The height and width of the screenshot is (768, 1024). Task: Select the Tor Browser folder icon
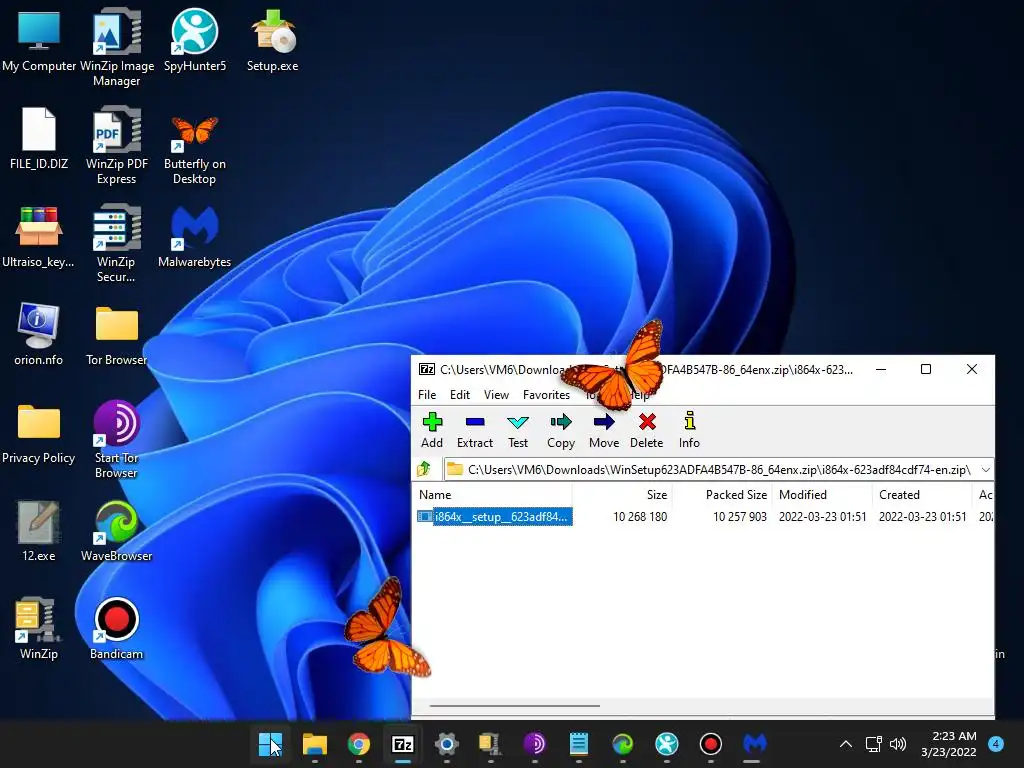coord(117,334)
